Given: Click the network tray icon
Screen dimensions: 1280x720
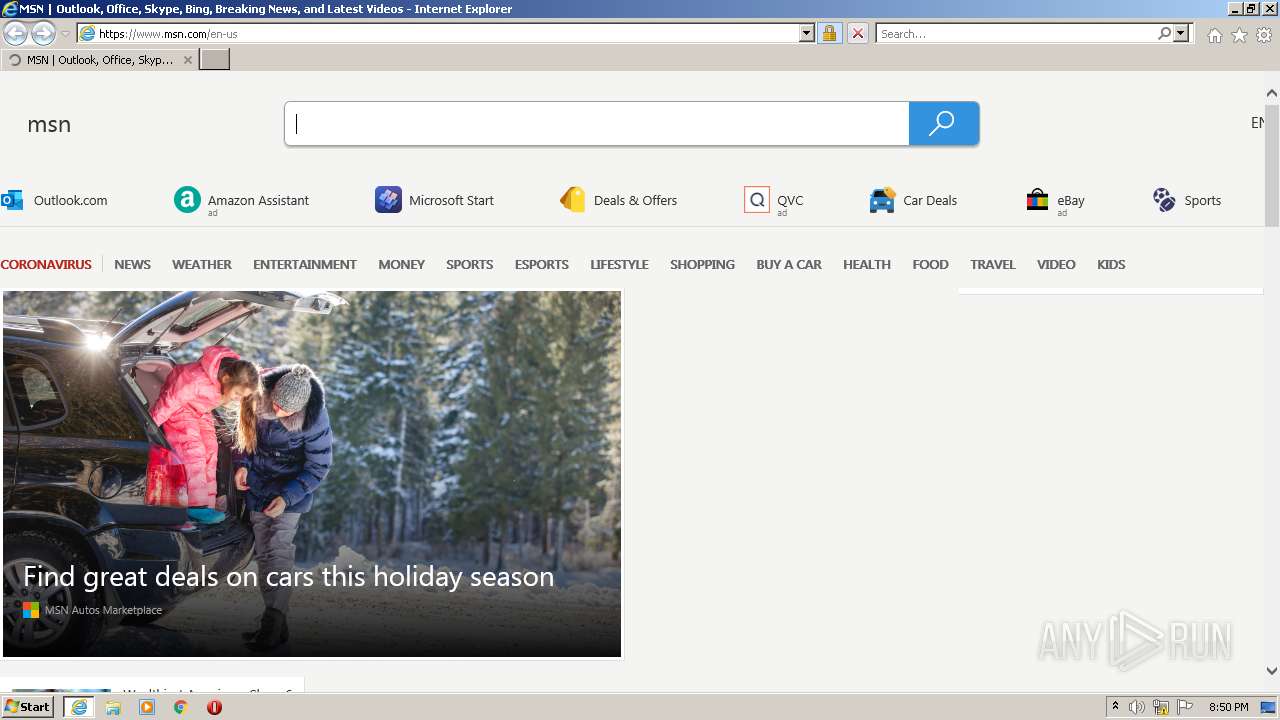Looking at the screenshot, I should click(1161, 707).
